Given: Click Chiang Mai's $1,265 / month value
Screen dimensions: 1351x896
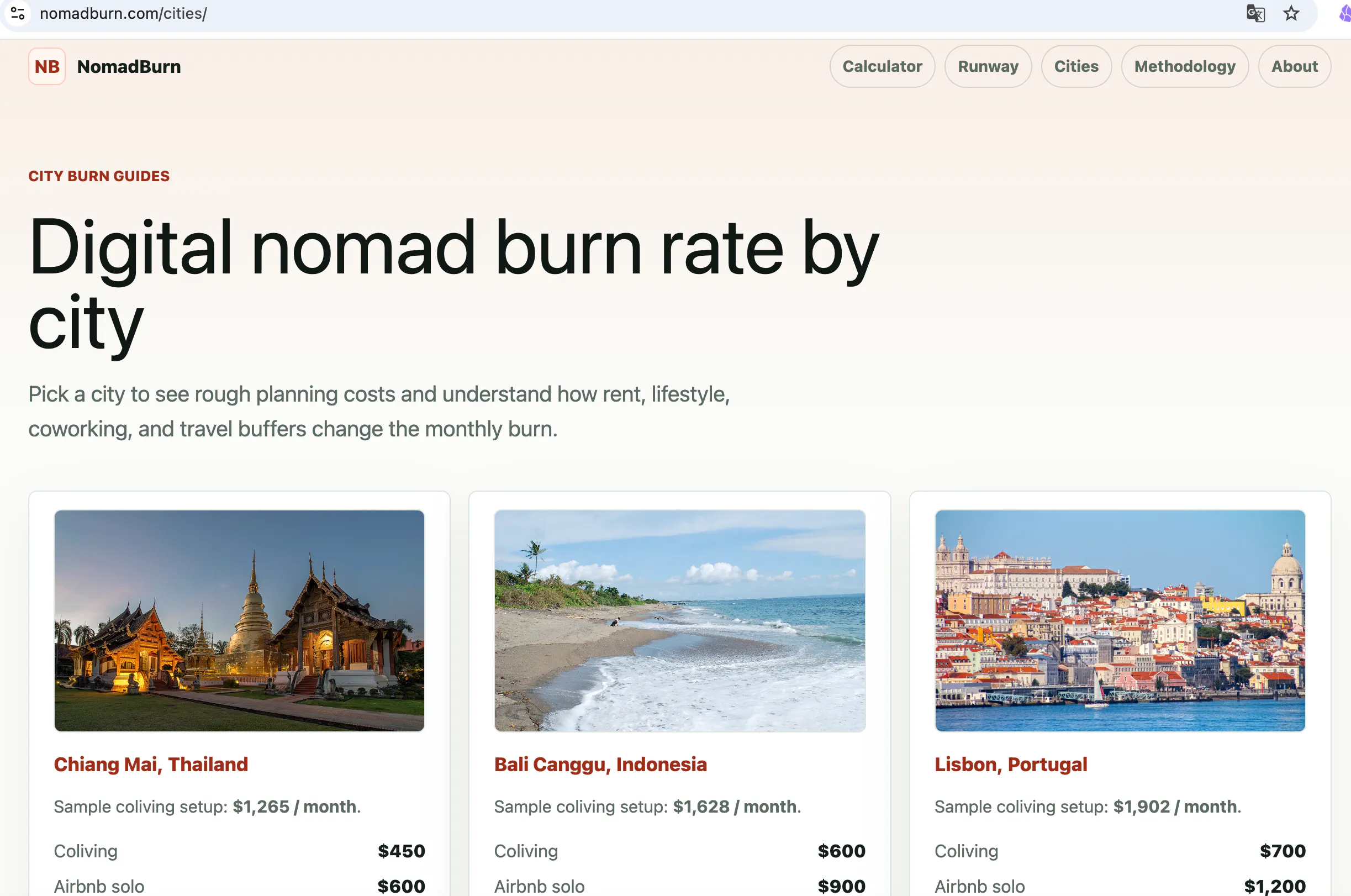Looking at the screenshot, I should 294,807.
